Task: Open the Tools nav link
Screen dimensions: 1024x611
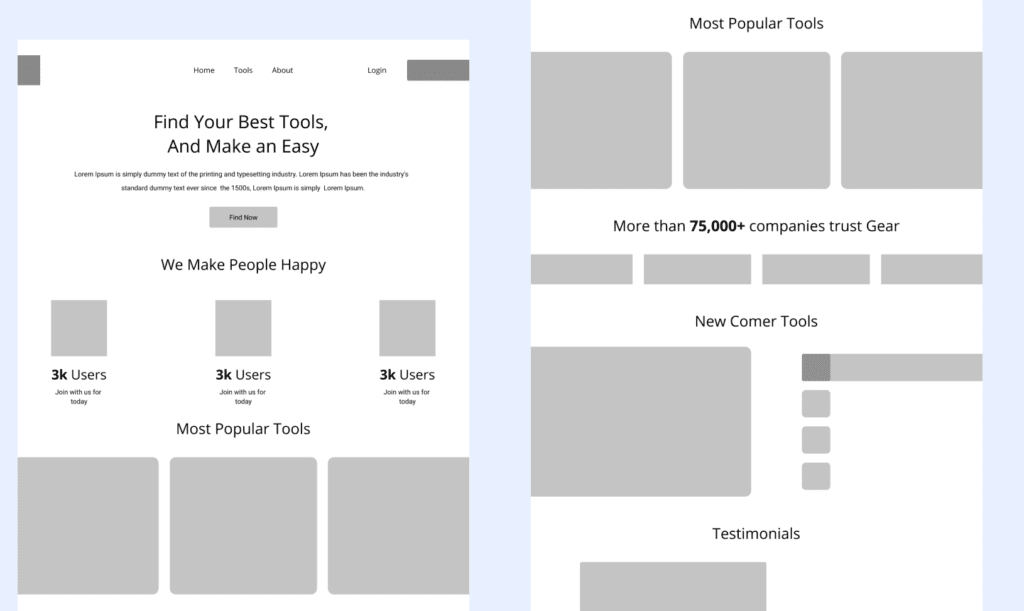Action: (x=243, y=70)
